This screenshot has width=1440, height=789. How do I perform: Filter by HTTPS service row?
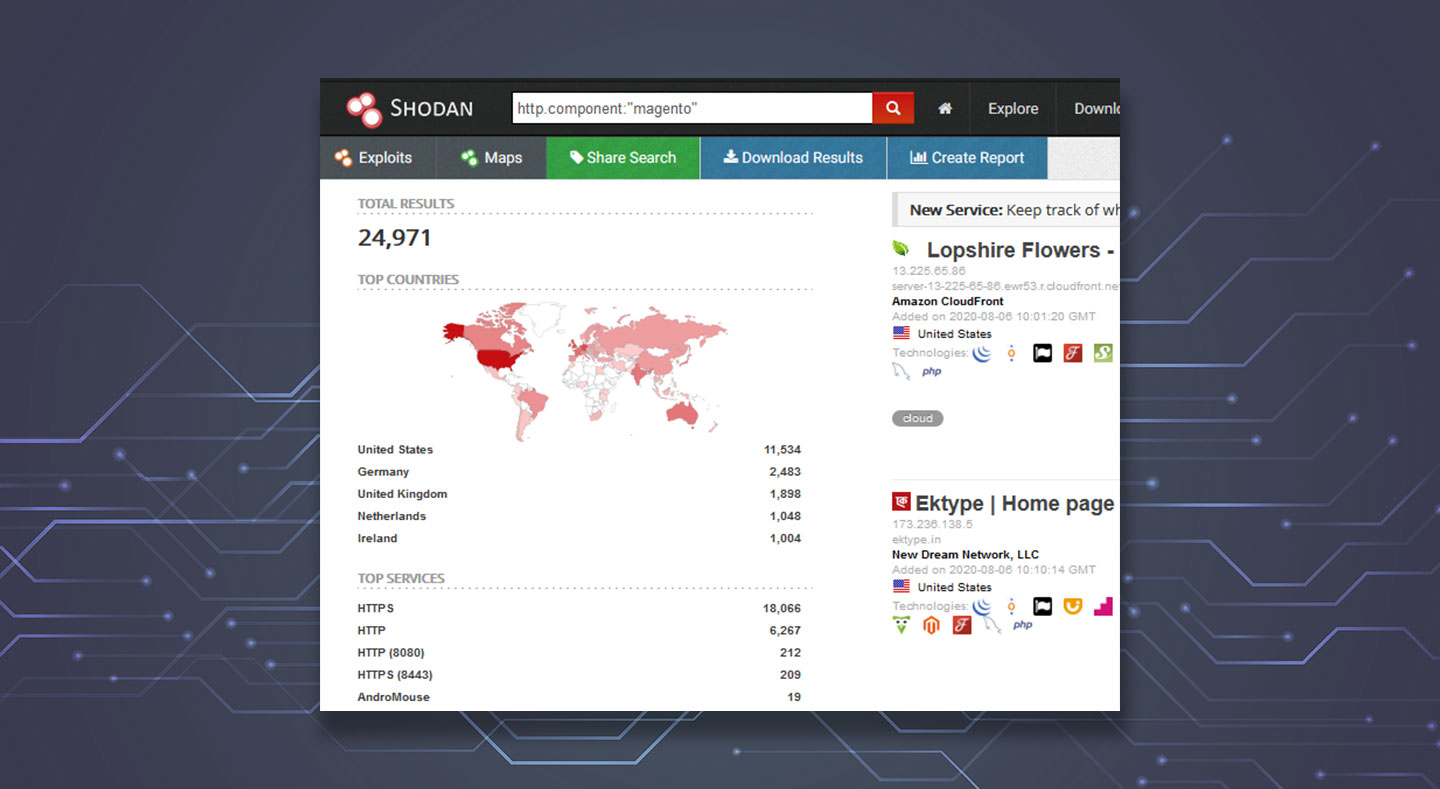click(x=579, y=608)
